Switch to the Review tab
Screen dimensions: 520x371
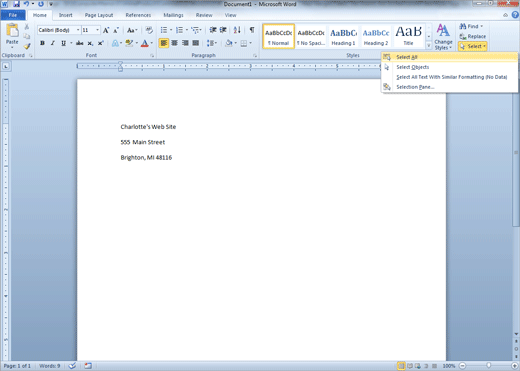click(x=204, y=15)
